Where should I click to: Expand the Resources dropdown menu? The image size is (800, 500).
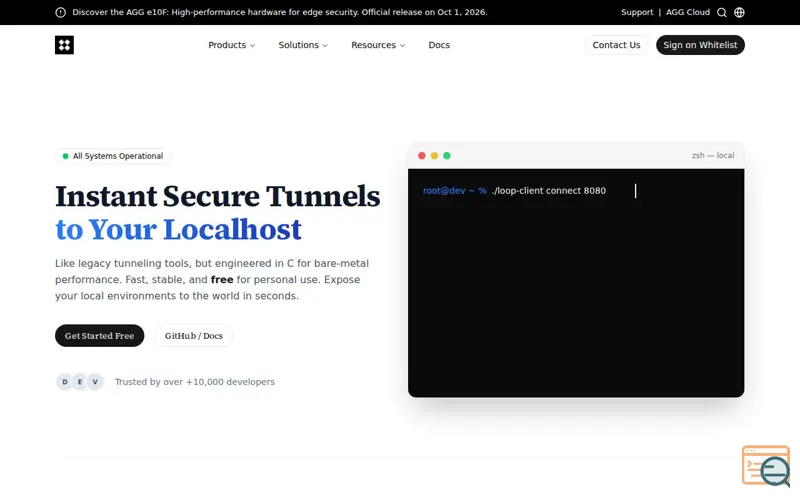tap(378, 45)
